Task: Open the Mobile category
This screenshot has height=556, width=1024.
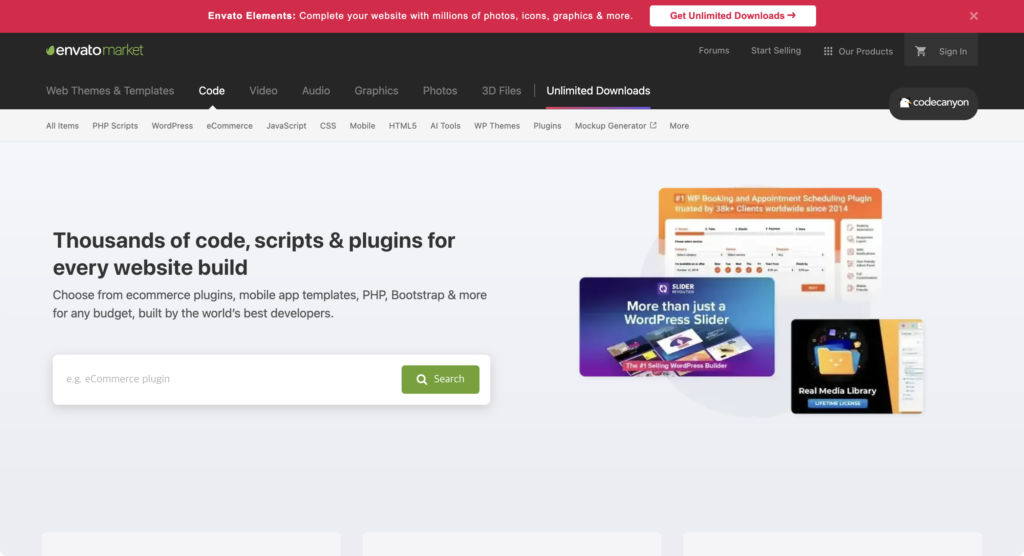Action: pyautogui.click(x=362, y=125)
